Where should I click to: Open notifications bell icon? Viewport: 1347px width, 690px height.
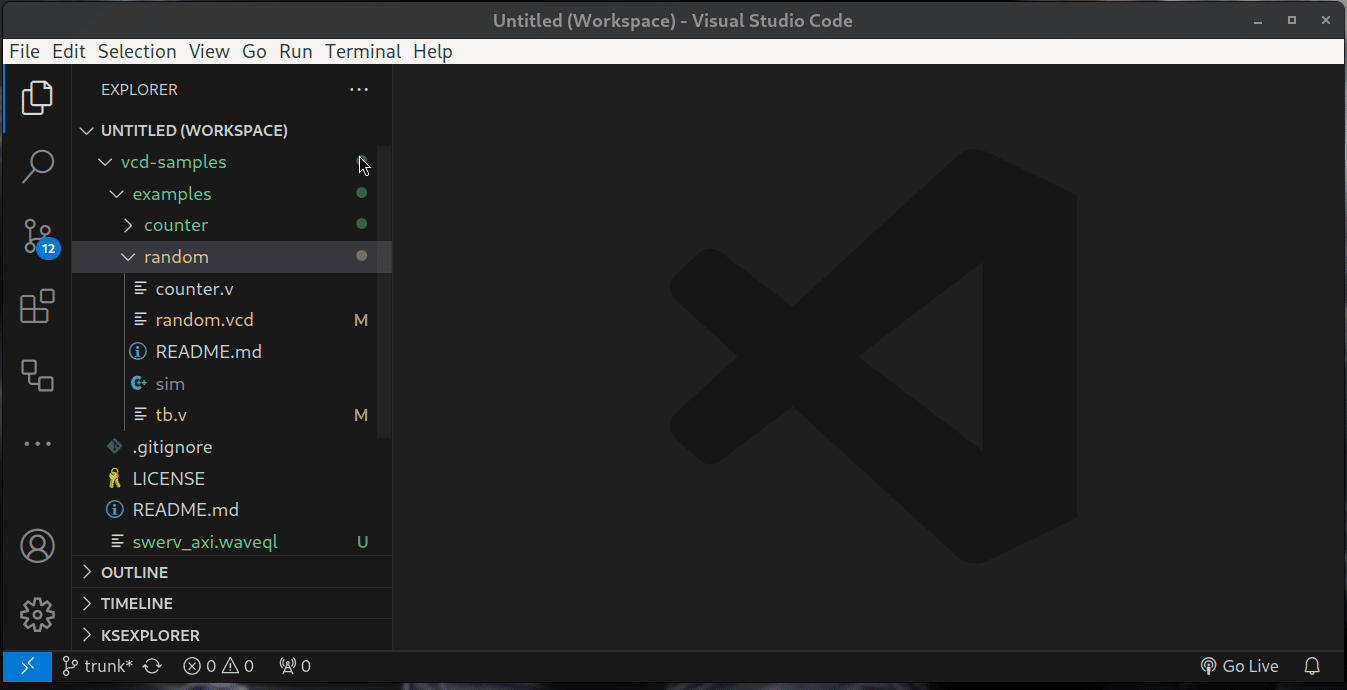(1312, 666)
